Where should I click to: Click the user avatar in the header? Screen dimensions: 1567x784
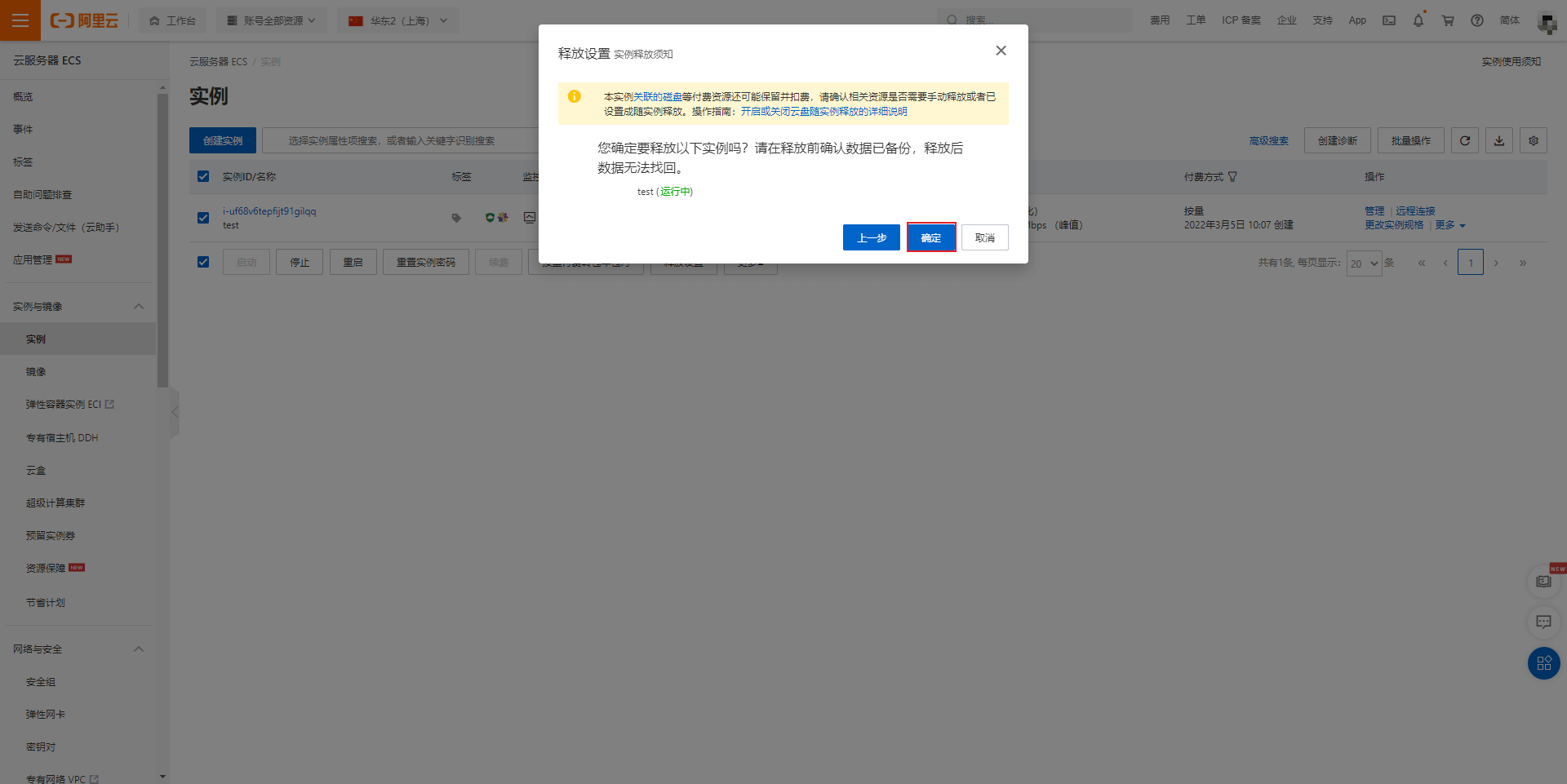tap(1547, 22)
